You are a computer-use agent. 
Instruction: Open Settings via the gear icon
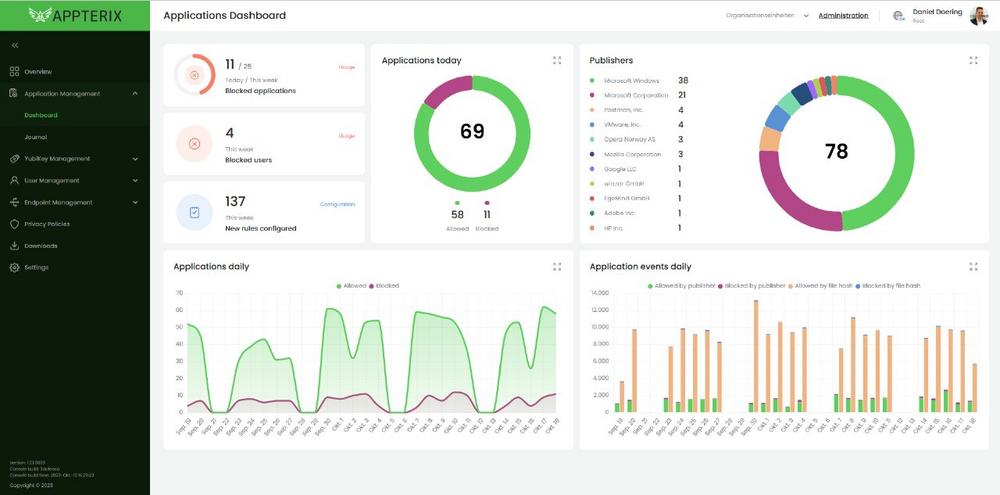click(x=14, y=268)
